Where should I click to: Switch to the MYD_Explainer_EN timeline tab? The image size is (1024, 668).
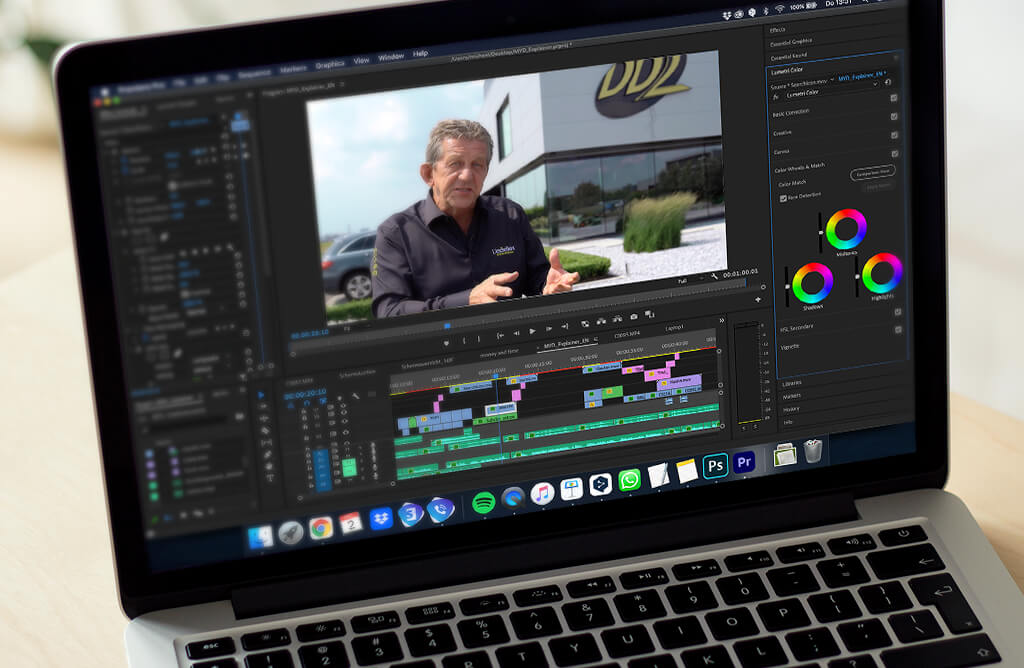pos(567,342)
